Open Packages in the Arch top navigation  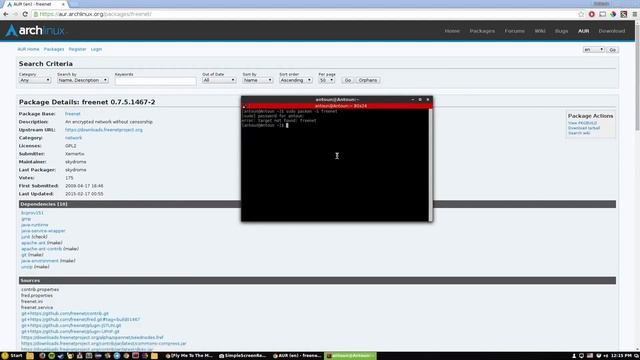pos(482,31)
